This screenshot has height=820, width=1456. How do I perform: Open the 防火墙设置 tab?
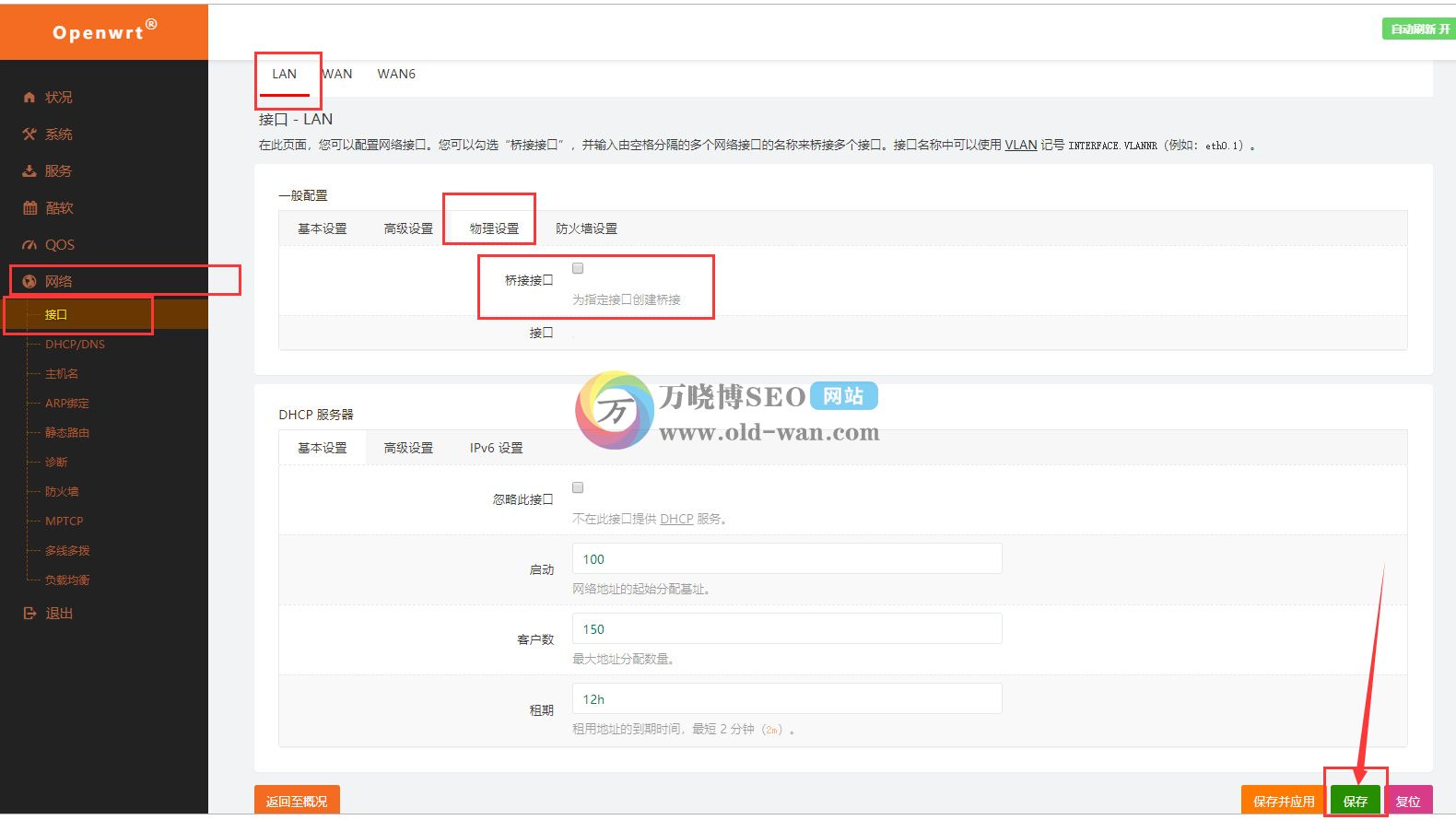587,228
